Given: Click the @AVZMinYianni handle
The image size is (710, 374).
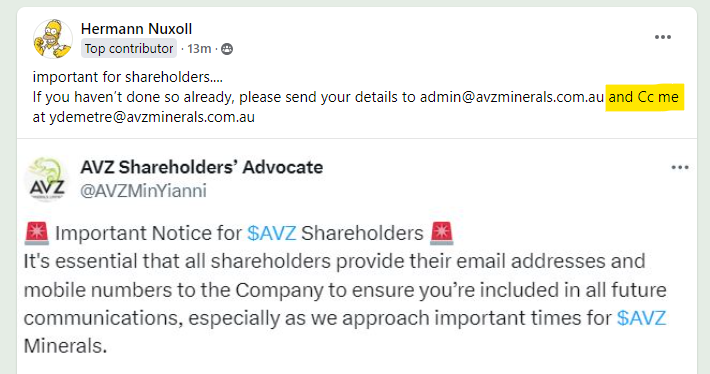Looking at the screenshot, I should (x=143, y=191).
